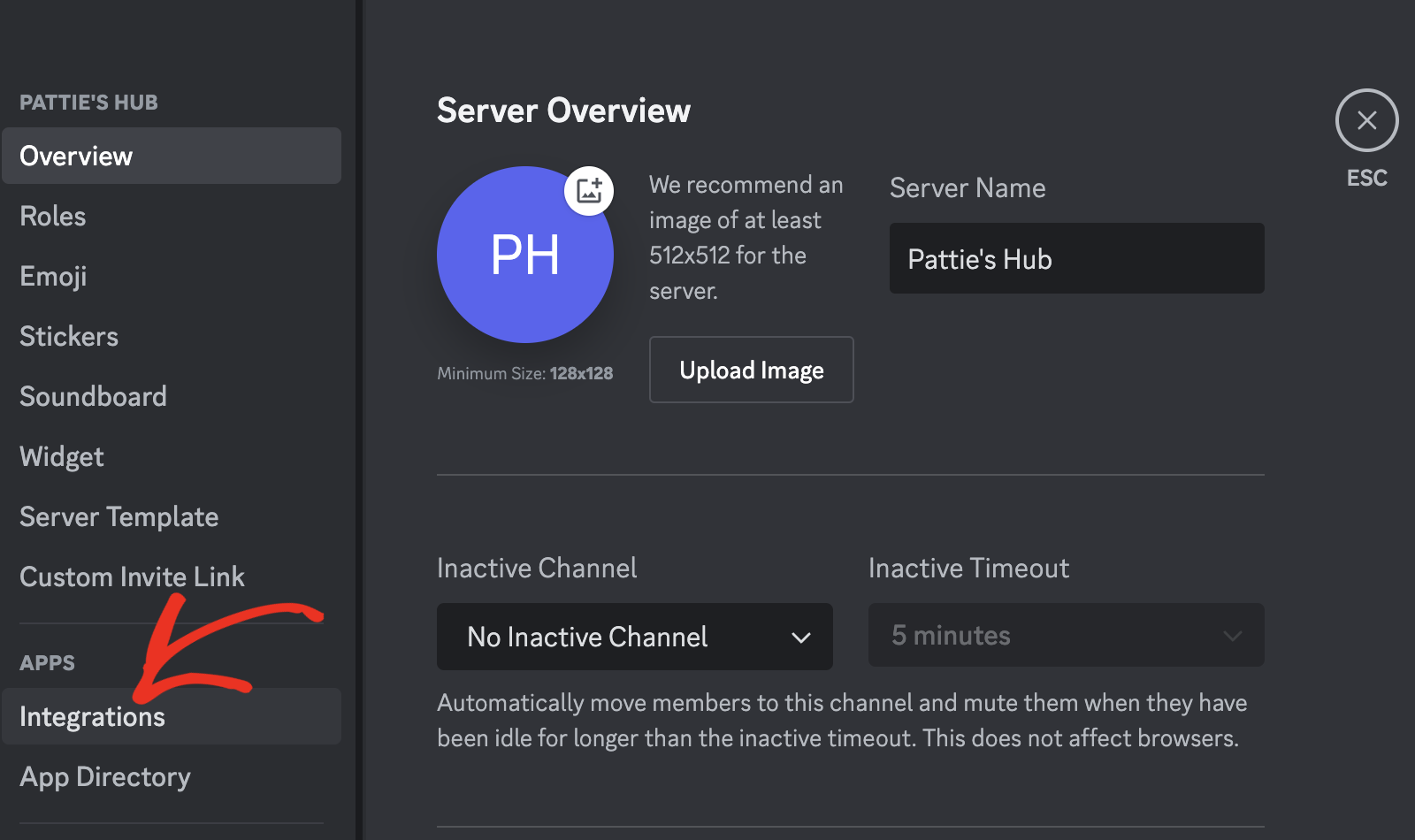Click the ESC label below close button
The image size is (1415, 840).
pyautogui.click(x=1366, y=179)
